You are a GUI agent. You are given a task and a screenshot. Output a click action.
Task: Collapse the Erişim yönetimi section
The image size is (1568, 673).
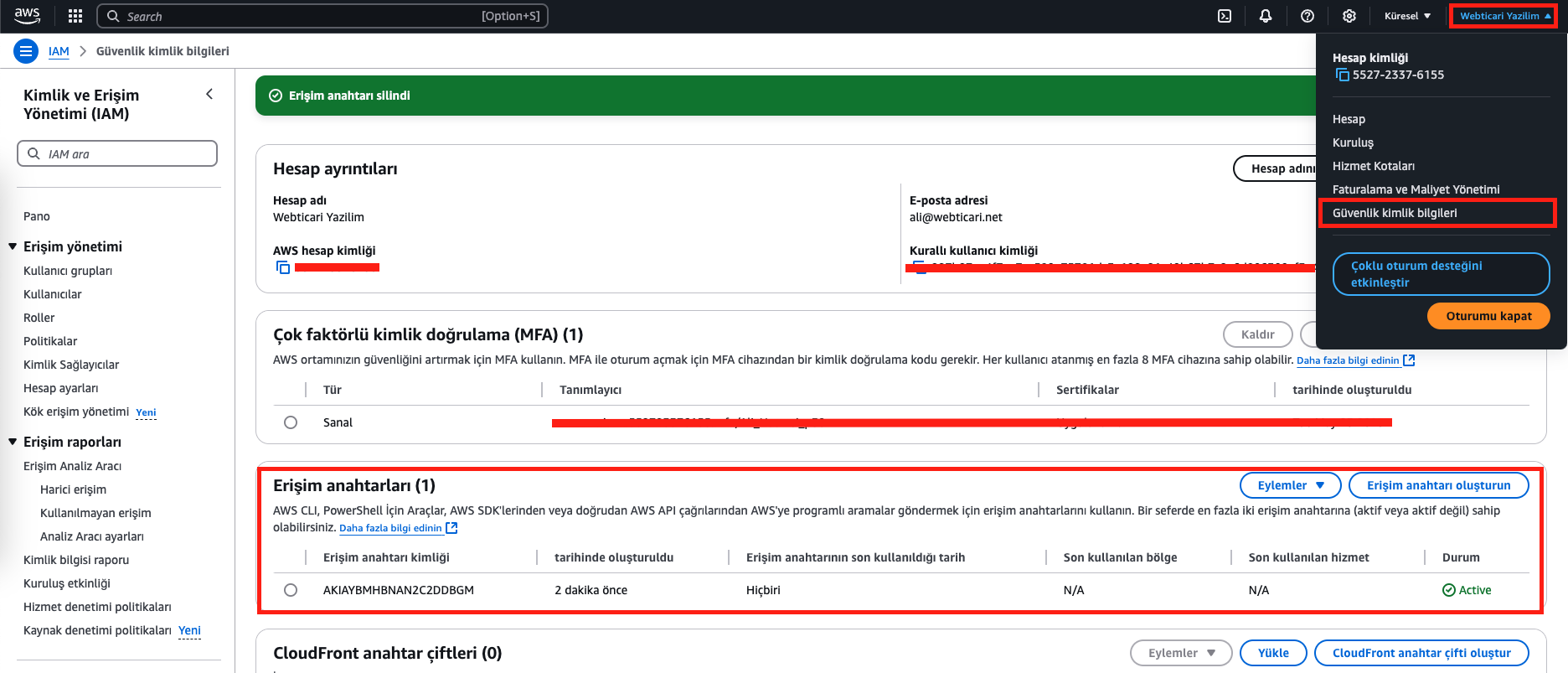pyautogui.click(x=13, y=246)
